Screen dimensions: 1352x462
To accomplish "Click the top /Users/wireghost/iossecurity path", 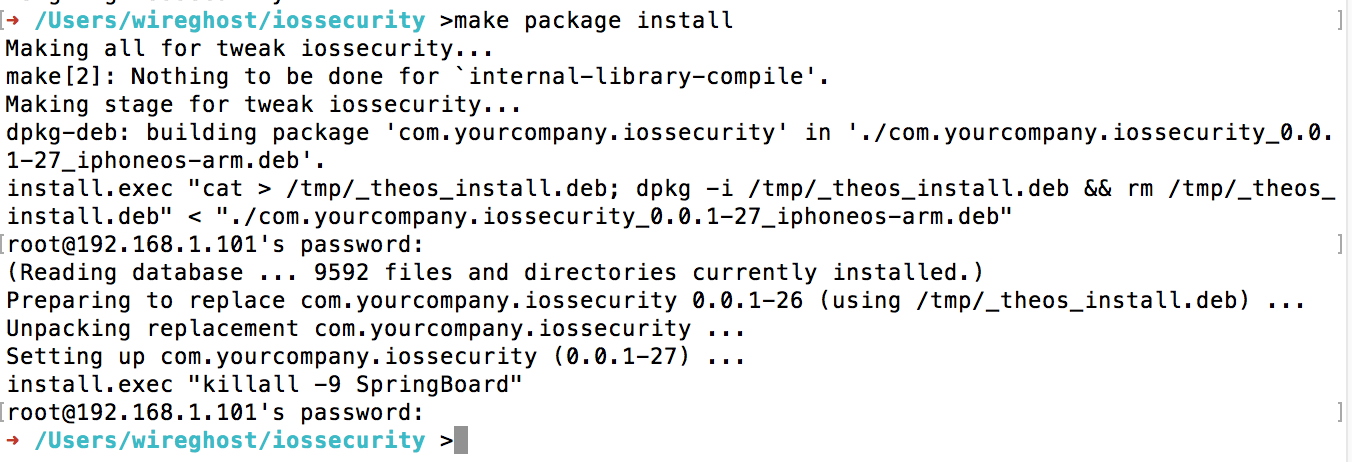I will [x=229, y=20].
